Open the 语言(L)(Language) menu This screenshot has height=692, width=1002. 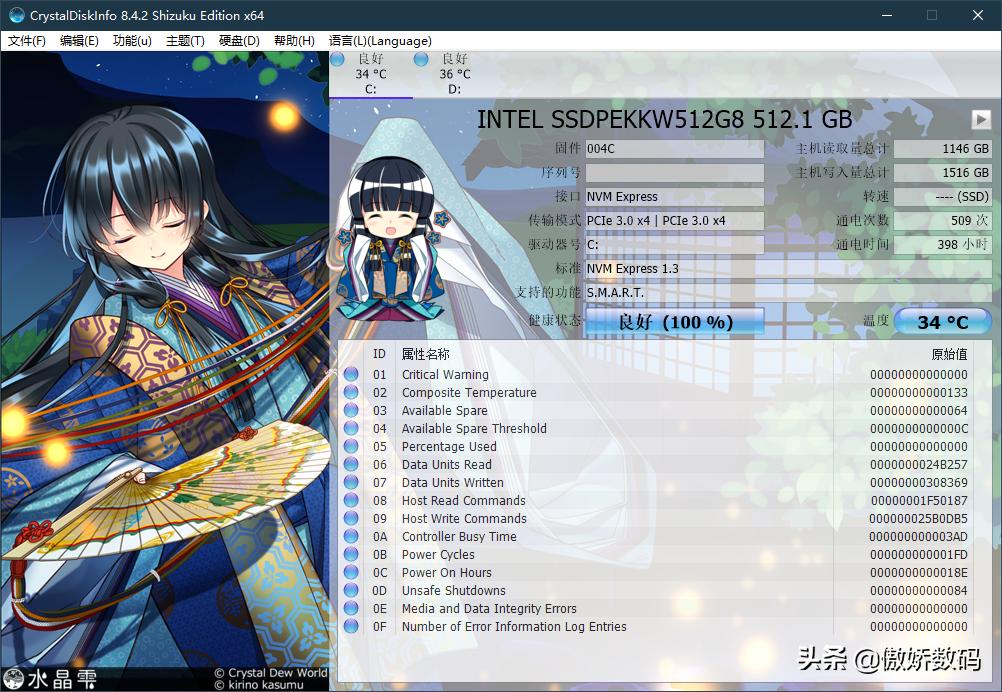380,41
